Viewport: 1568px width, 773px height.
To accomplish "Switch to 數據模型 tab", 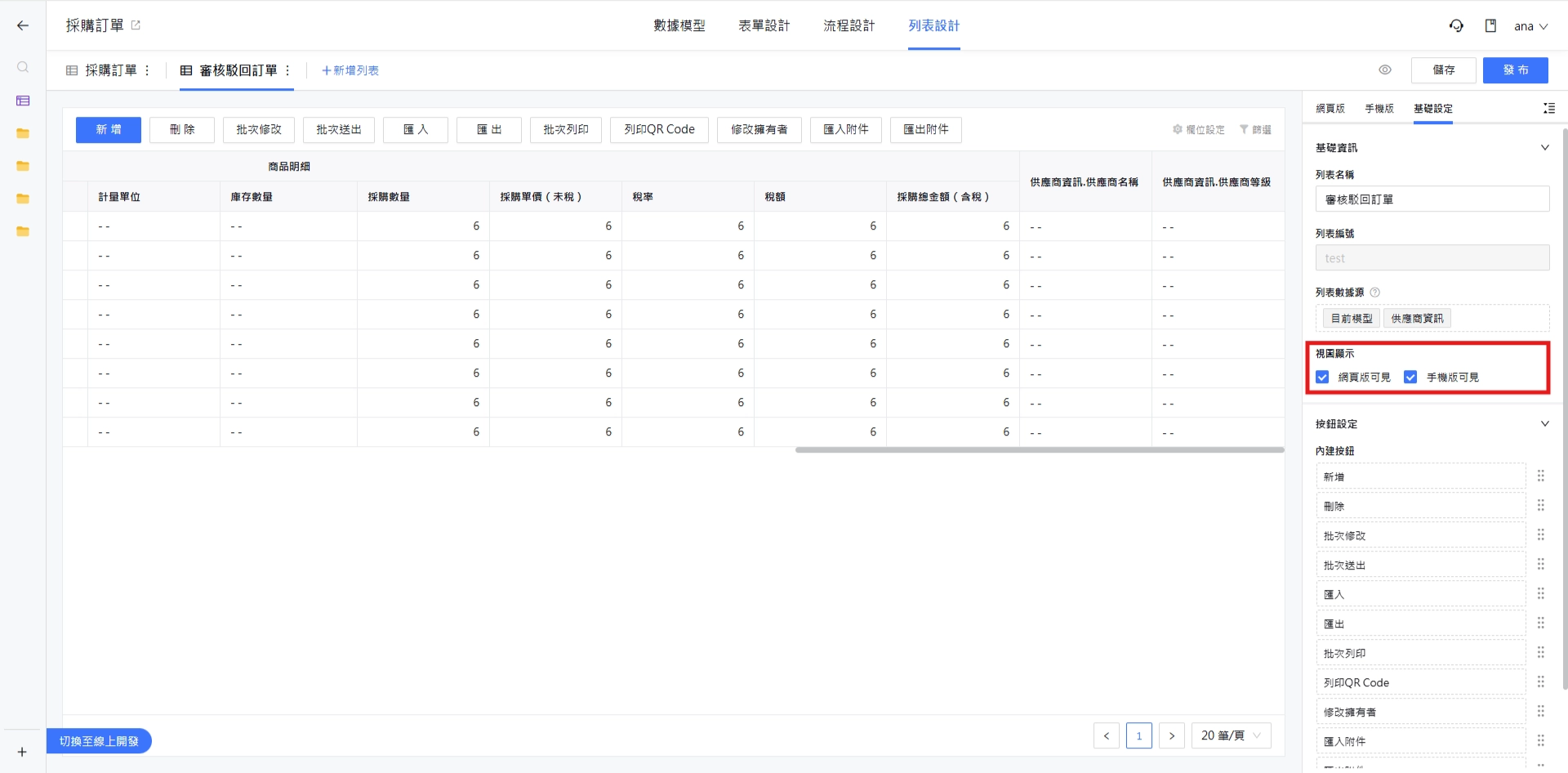I will [679, 25].
